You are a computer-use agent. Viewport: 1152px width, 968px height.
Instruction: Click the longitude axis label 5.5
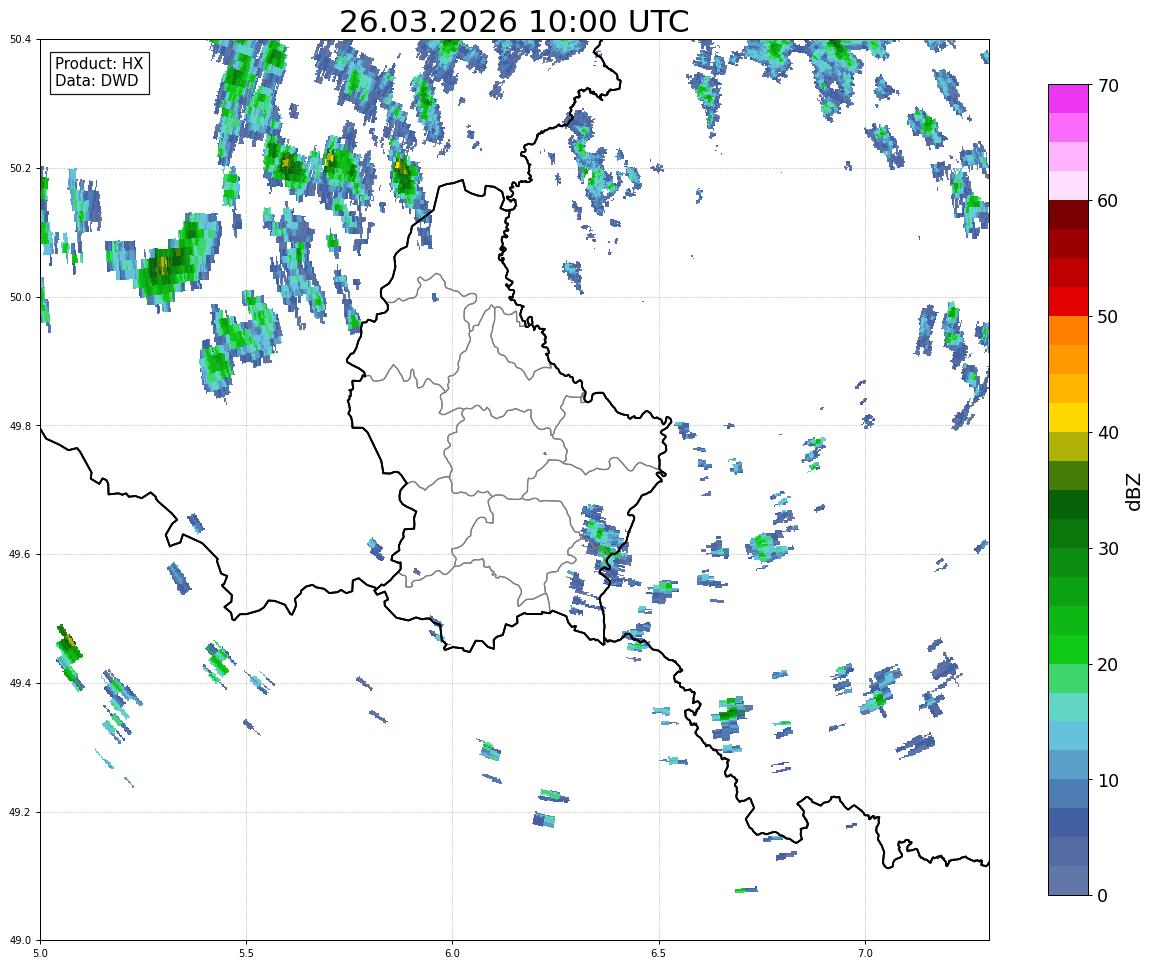coord(246,953)
